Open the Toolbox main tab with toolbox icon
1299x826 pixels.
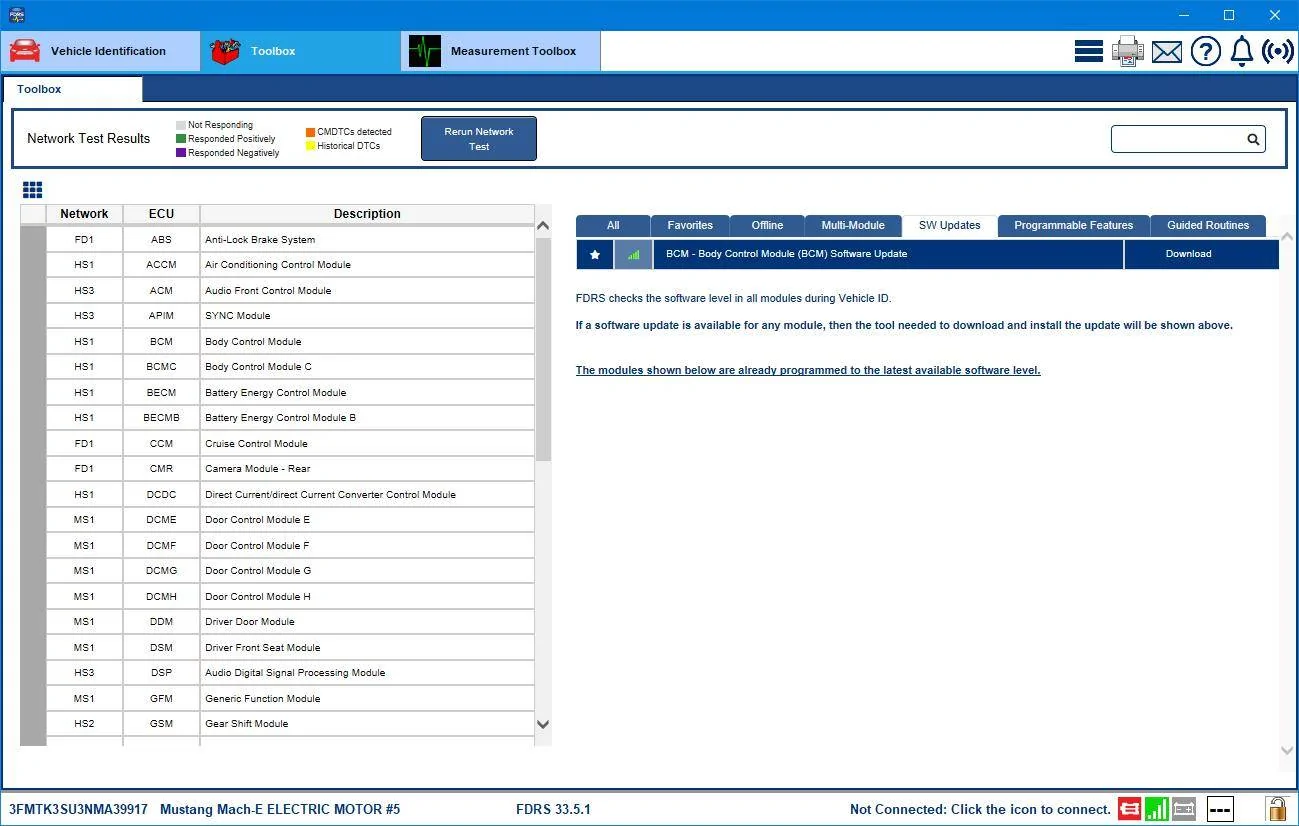pyautogui.click(x=300, y=51)
